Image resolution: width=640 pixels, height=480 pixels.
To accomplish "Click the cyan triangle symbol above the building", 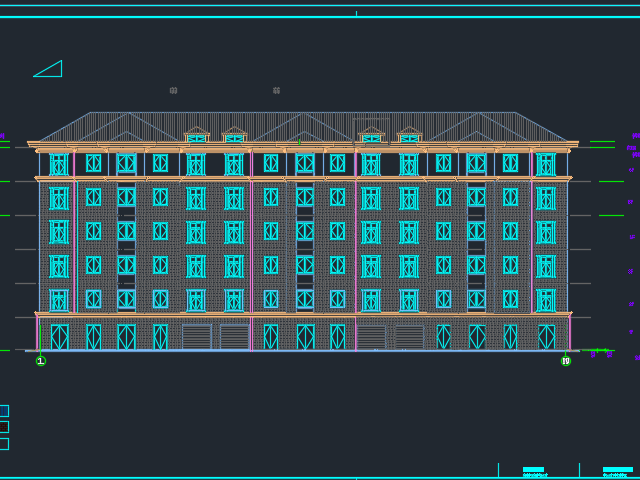I will pyautogui.click(x=50, y=70).
